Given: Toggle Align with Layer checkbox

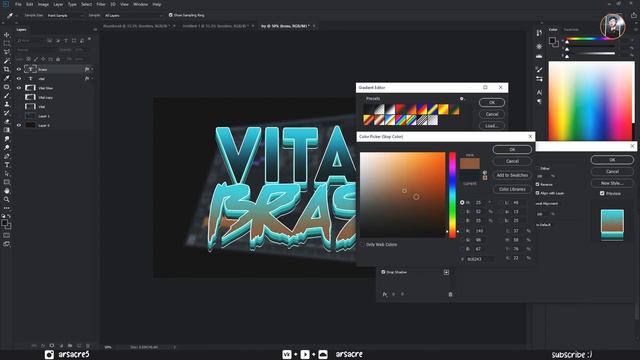Looking at the screenshot, I should click(x=538, y=193).
